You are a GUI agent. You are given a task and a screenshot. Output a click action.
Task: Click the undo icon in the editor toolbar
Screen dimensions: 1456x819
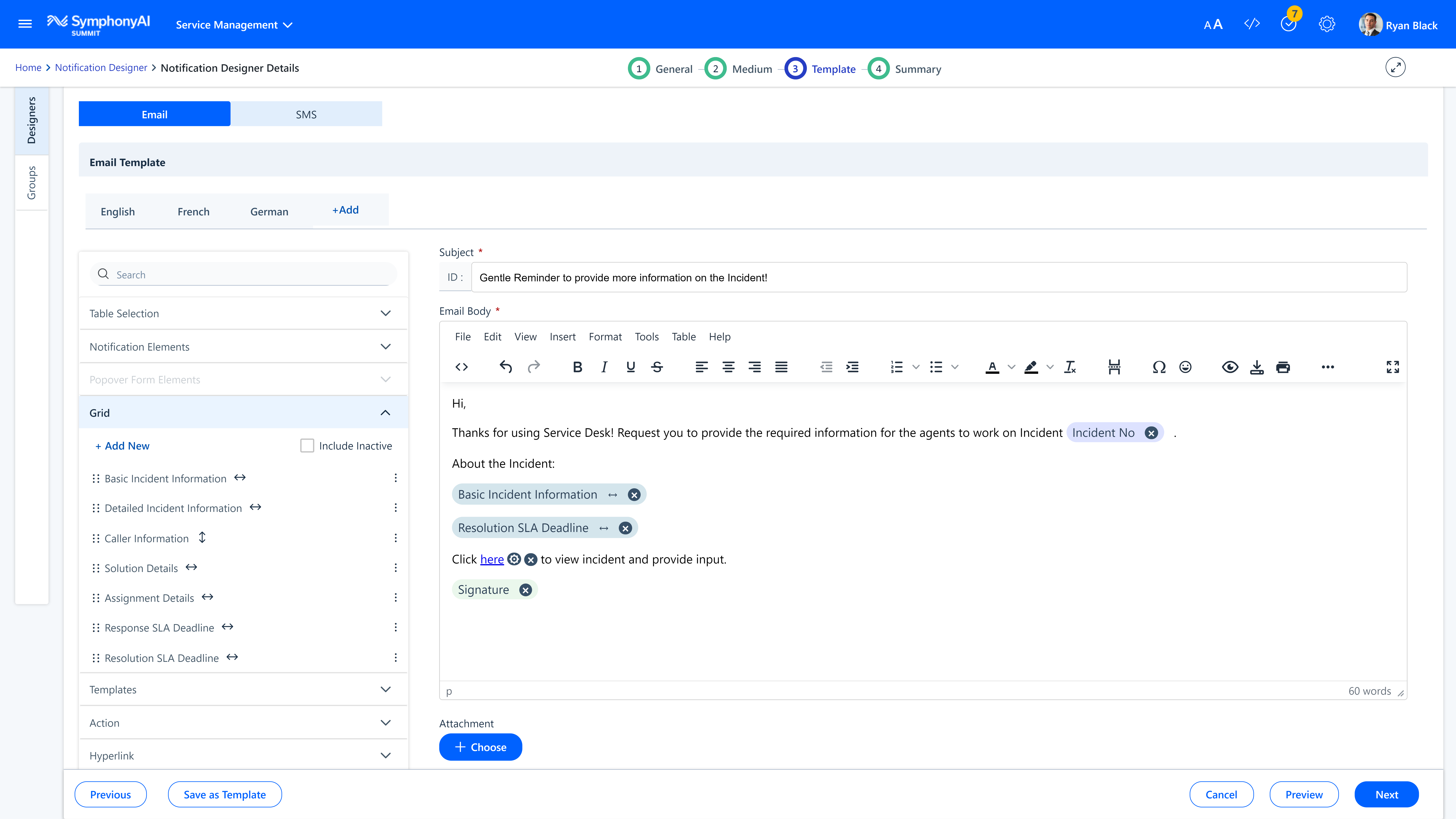[x=505, y=367]
